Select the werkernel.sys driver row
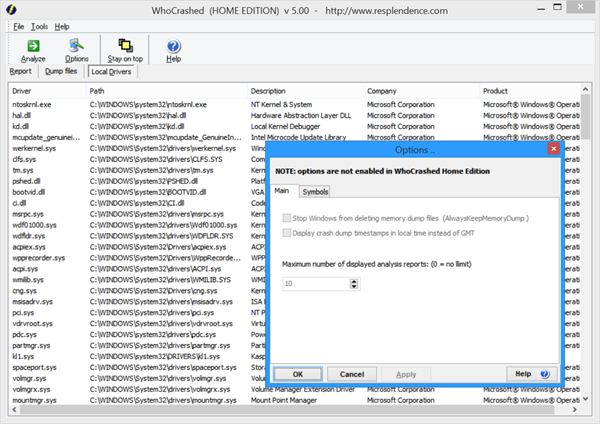 (138, 148)
